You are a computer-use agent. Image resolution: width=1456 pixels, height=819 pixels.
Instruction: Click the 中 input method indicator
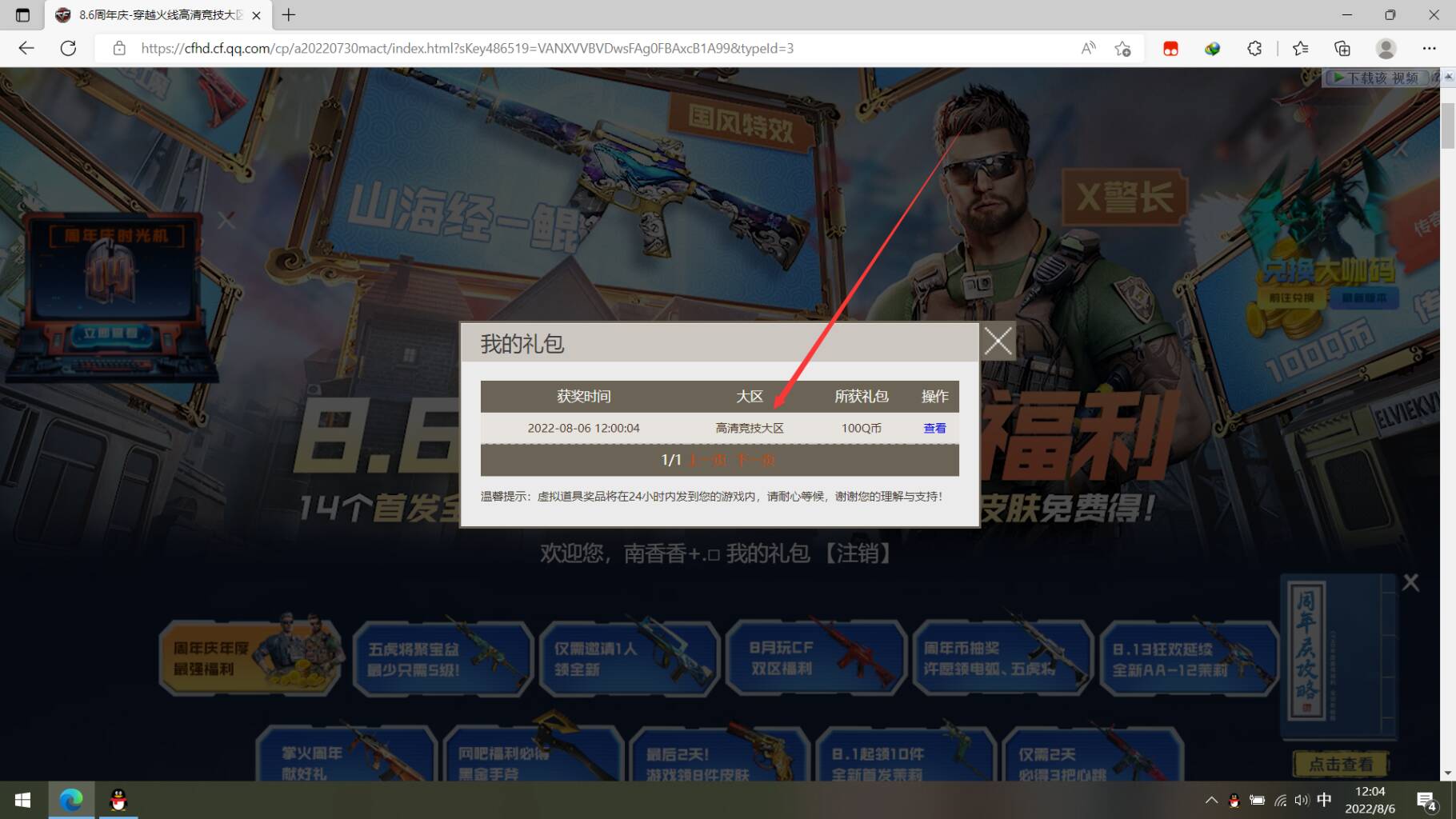(x=1324, y=800)
